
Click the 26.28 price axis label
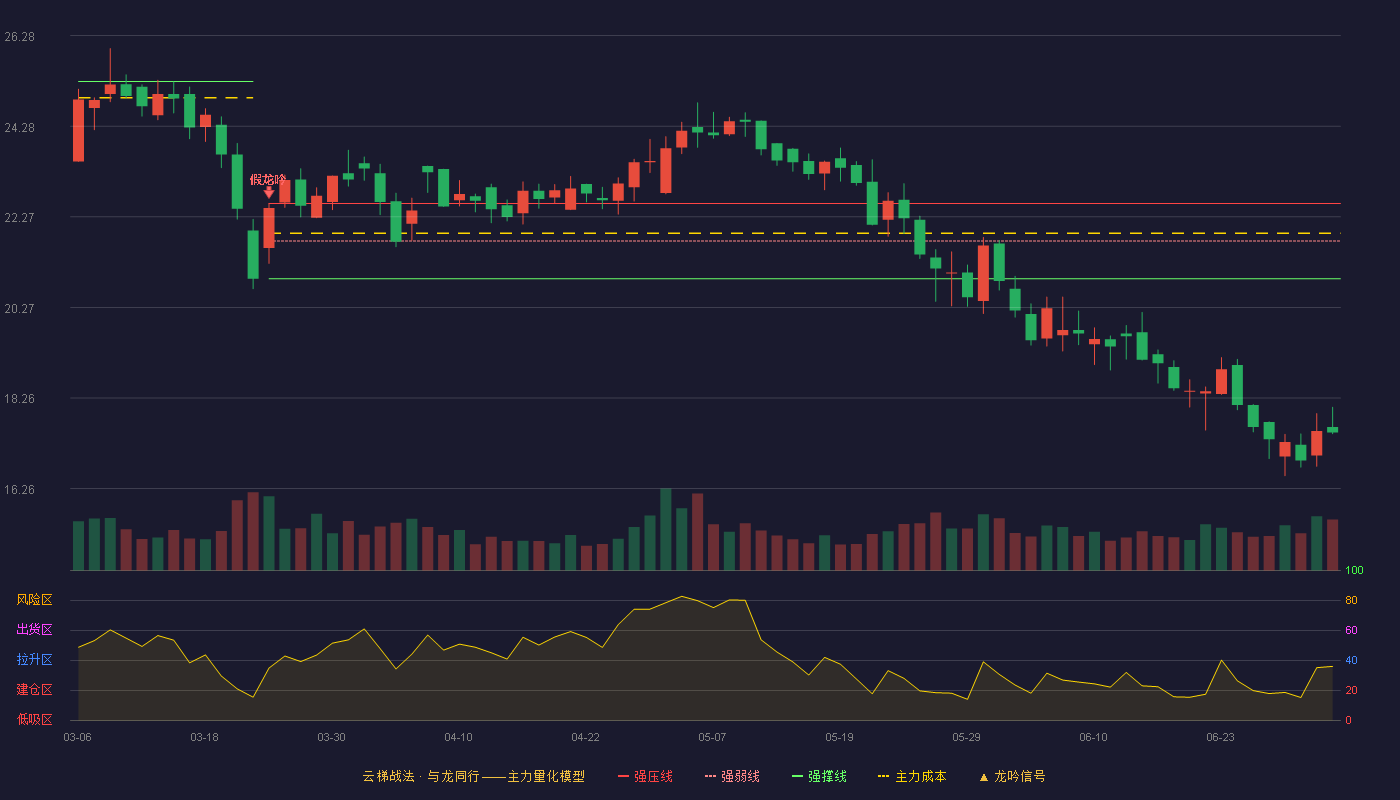click(19, 37)
